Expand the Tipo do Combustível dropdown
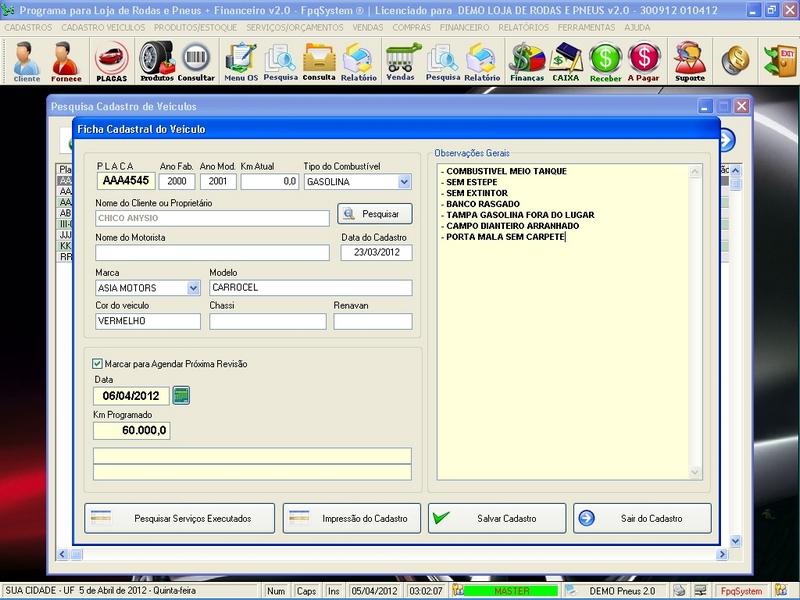Image resolution: width=800 pixels, height=600 pixels. point(404,182)
